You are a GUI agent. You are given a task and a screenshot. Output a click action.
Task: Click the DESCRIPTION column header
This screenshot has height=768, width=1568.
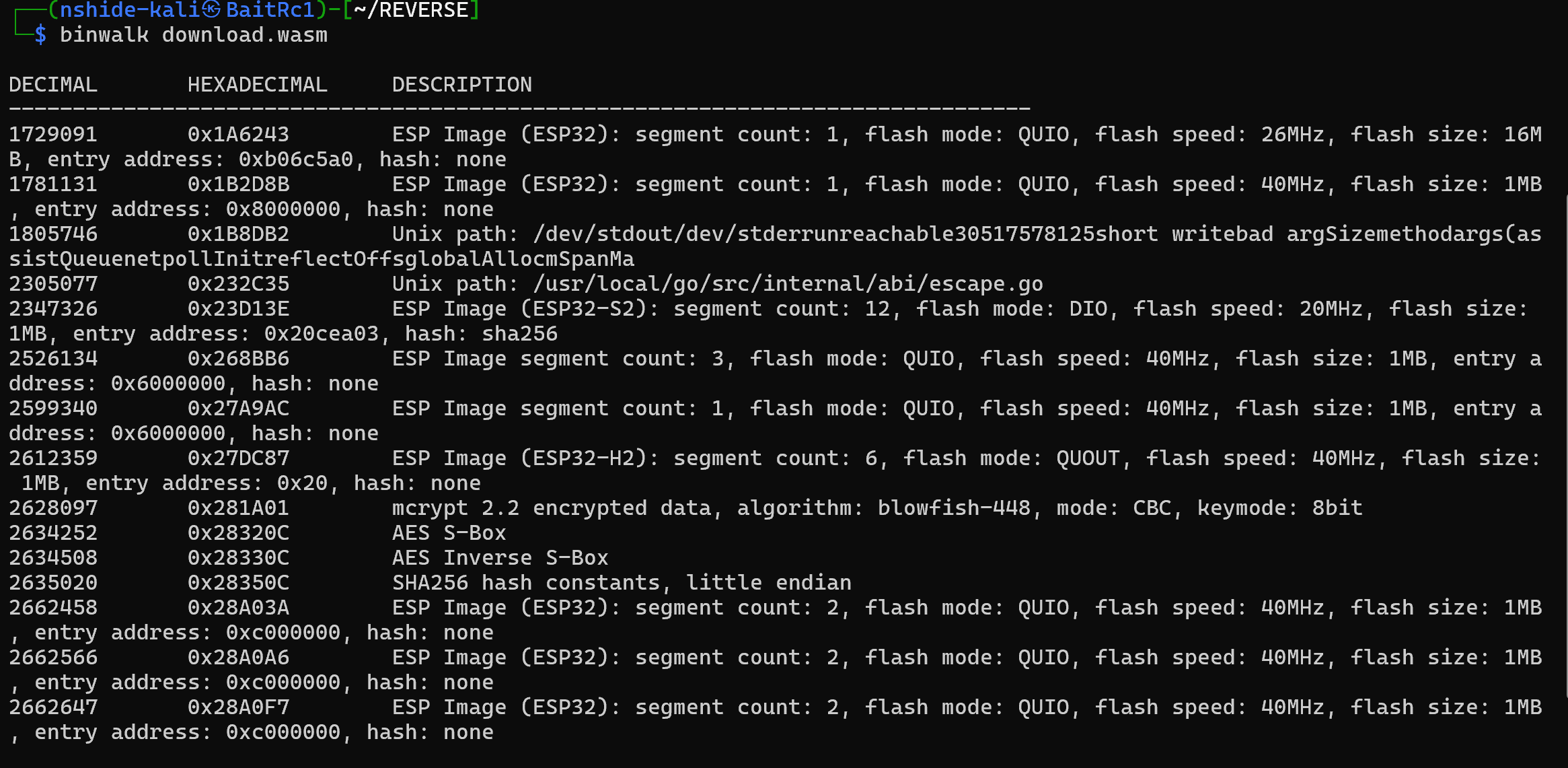462,85
